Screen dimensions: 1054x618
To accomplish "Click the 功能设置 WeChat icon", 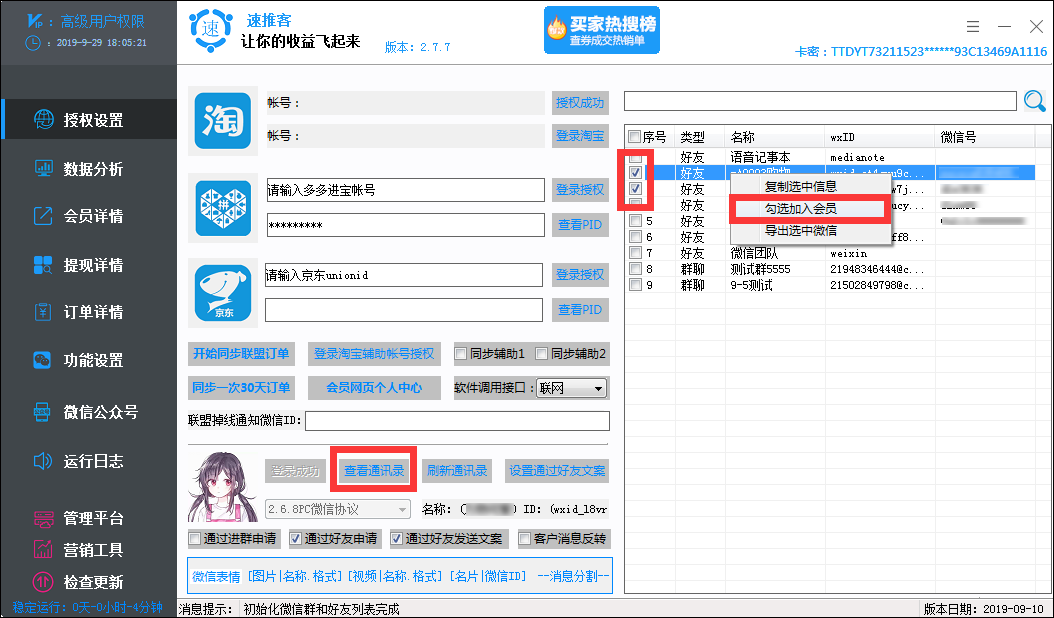I will point(42,360).
